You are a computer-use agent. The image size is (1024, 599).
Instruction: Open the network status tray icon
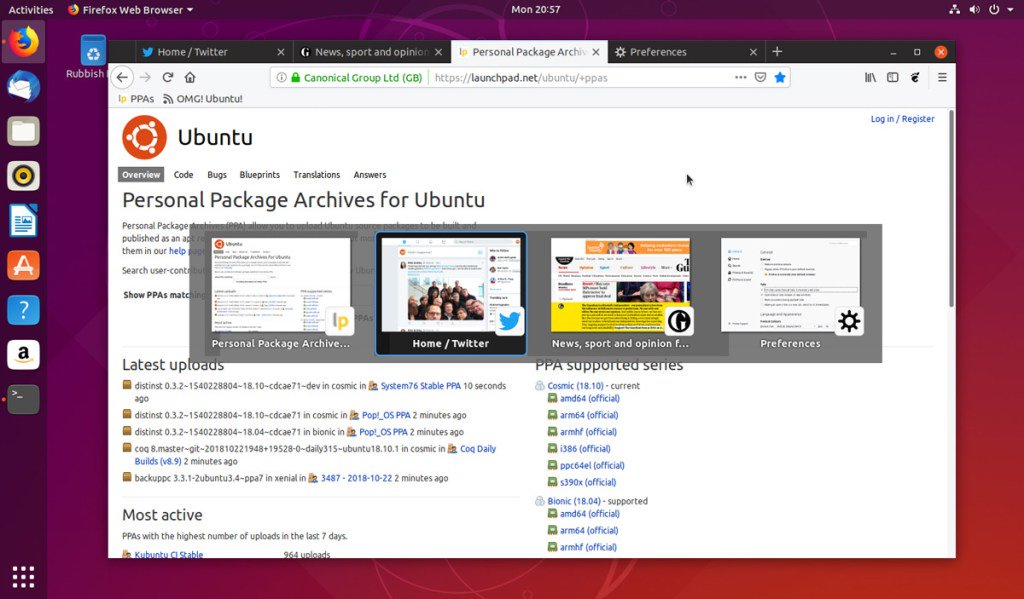click(x=954, y=9)
